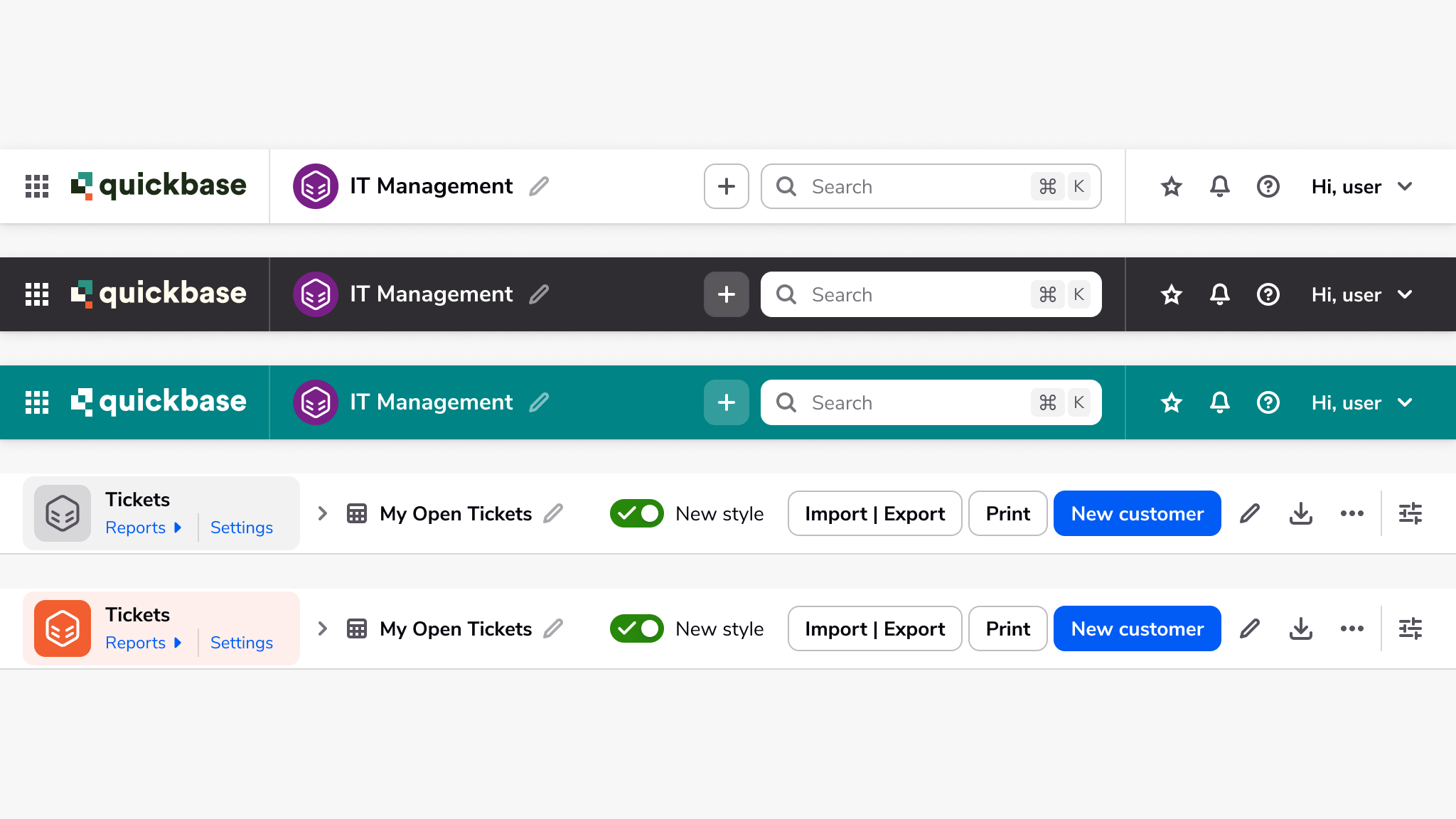Viewport: 1456px width, 819px height.
Task: Toggle the New style switch second row
Action: pos(637,627)
